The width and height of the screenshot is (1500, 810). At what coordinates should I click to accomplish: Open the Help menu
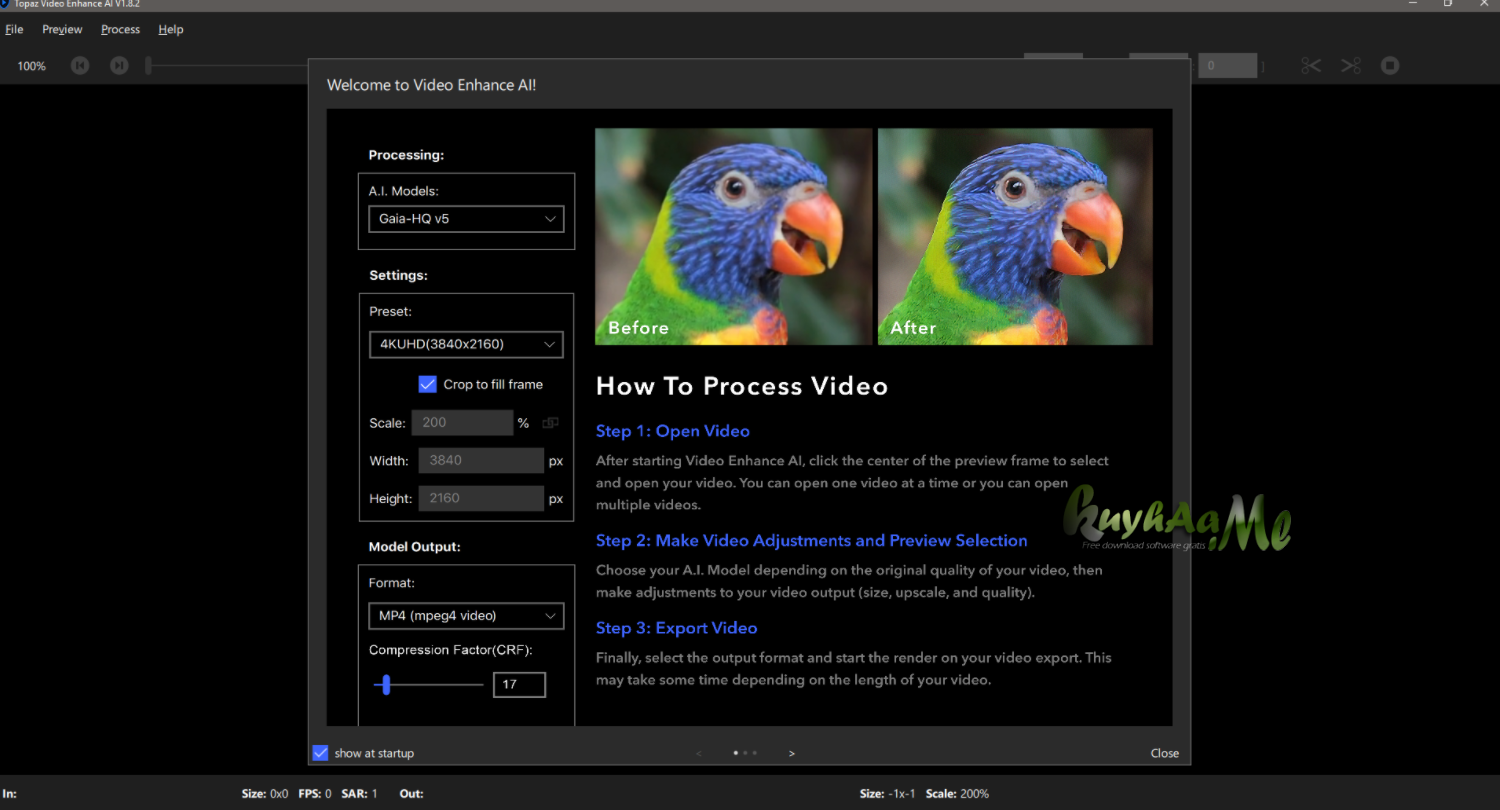click(x=171, y=30)
